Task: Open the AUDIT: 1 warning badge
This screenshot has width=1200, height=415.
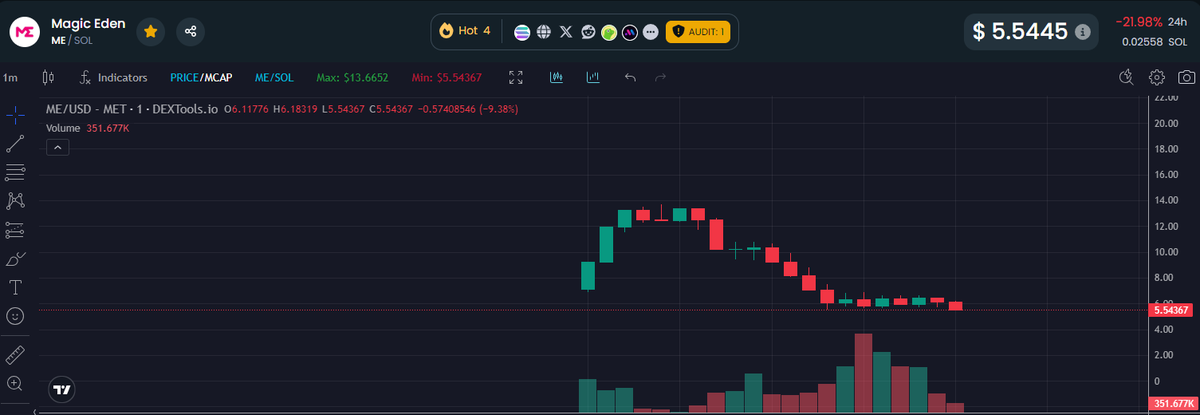Action: point(700,32)
